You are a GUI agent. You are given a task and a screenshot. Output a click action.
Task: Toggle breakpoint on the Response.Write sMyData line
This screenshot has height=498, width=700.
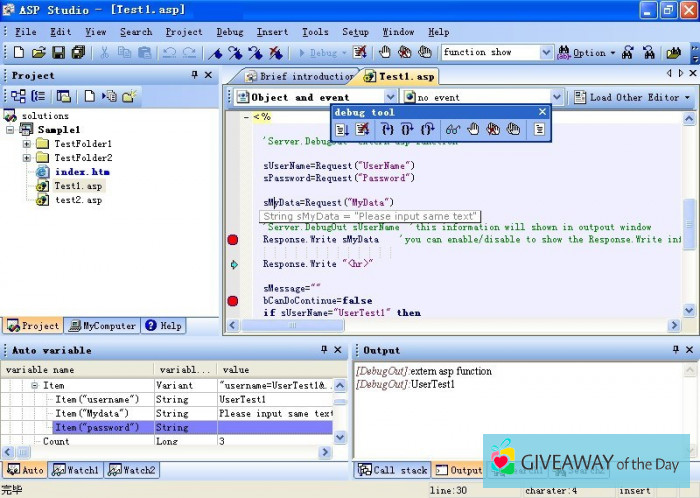[x=233, y=240]
